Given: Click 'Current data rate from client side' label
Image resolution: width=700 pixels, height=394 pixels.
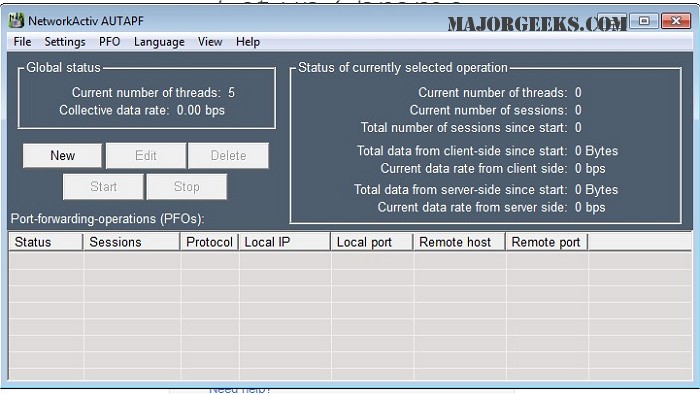Looking at the screenshot, I should tap(474, 169).
